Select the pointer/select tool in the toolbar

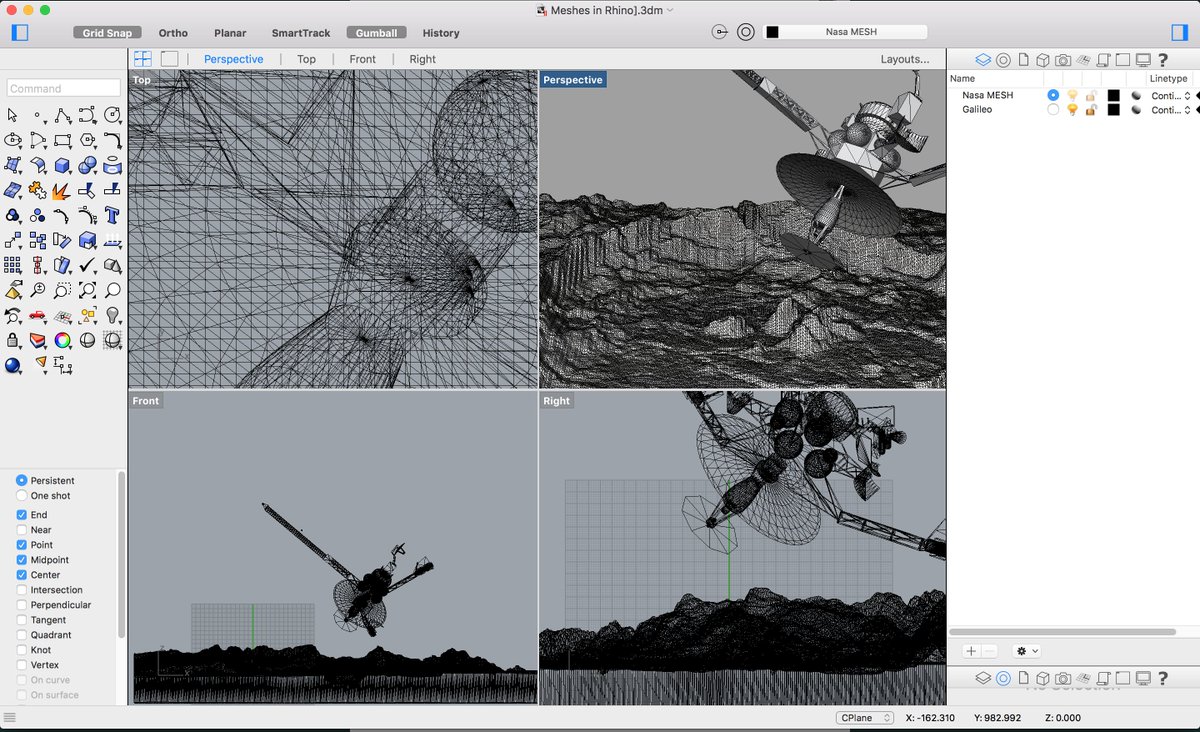(x=13, y=115)
